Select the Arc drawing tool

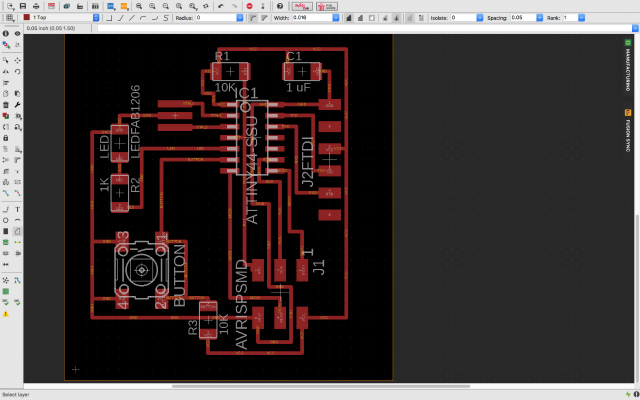[17, 220]
